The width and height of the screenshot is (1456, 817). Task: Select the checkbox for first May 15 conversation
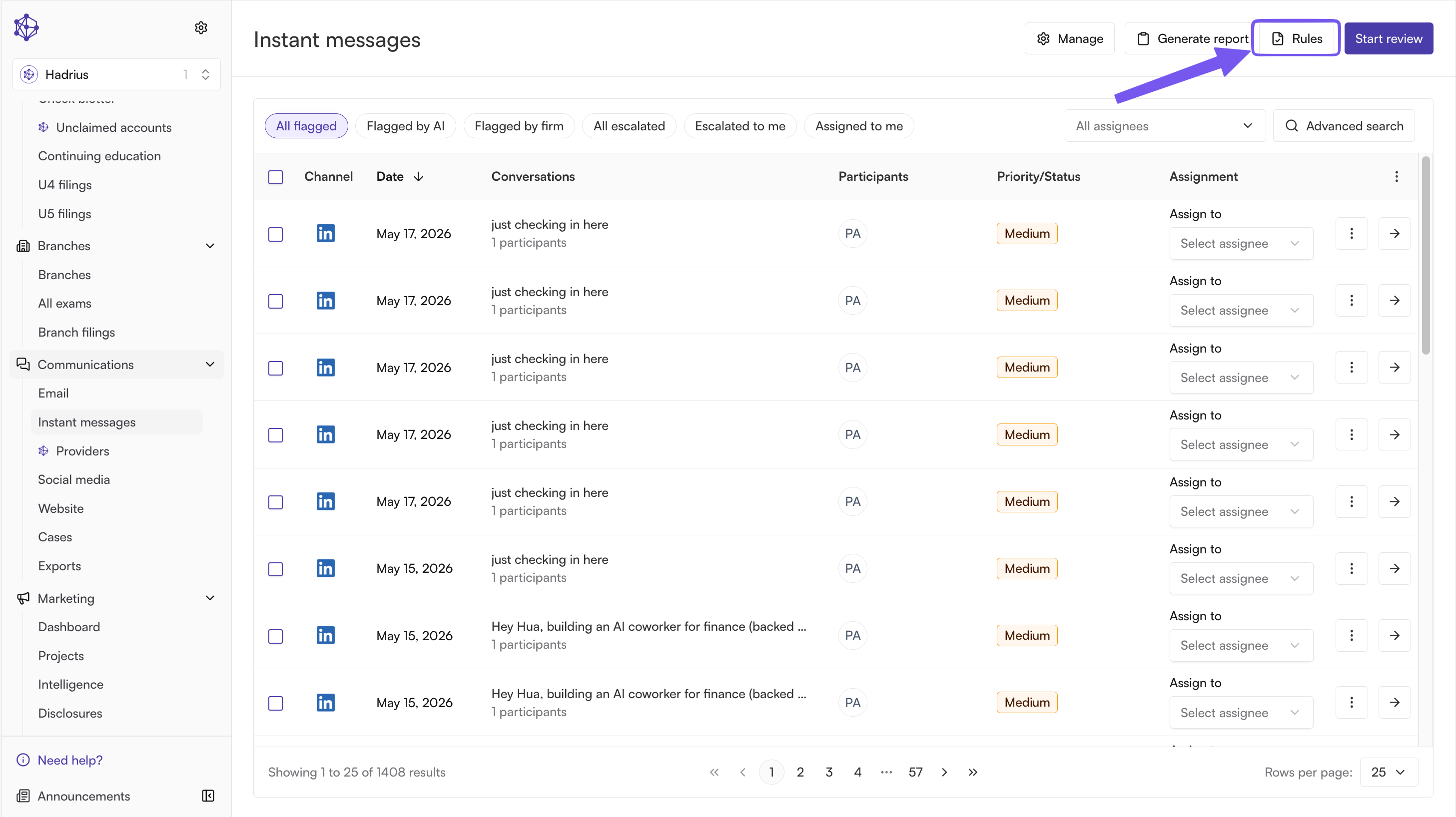pos(275,569)
